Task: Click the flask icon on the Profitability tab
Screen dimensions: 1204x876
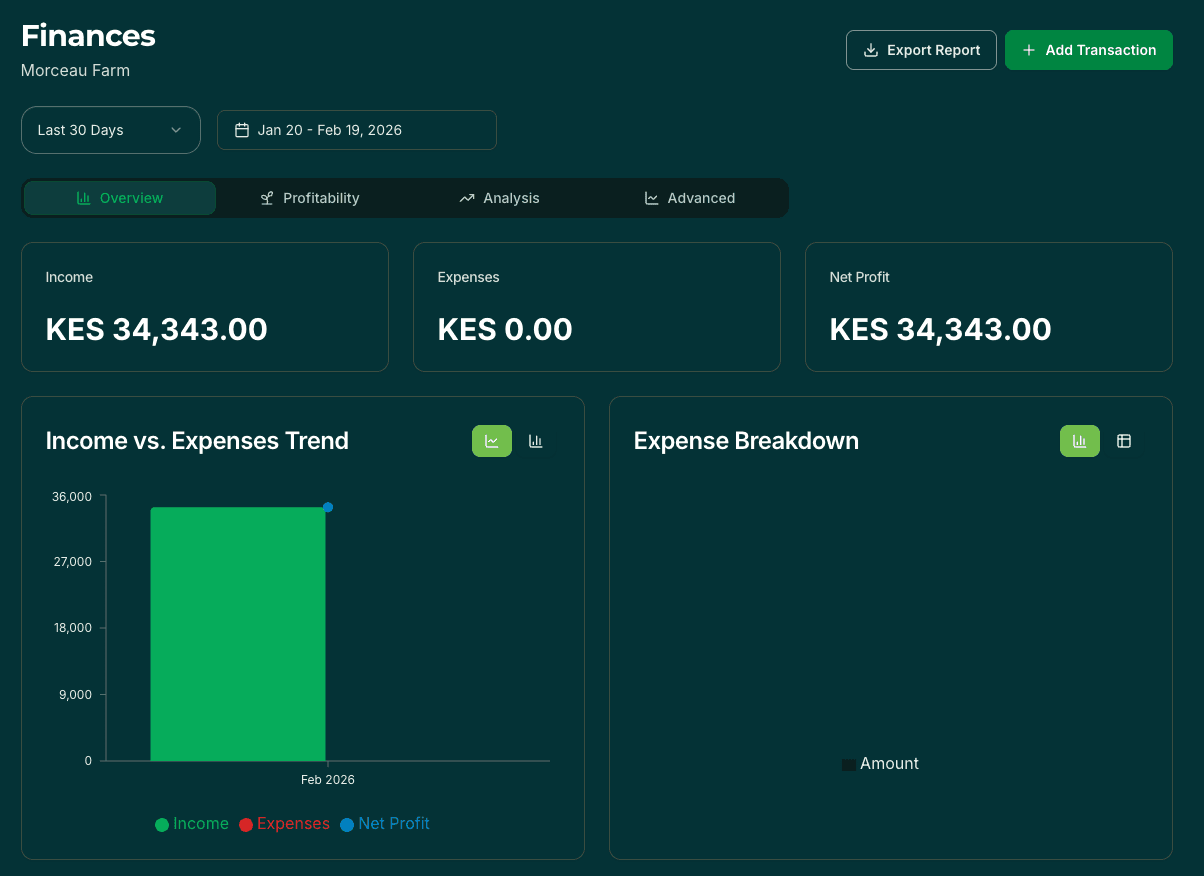Action: coord(266,198)
